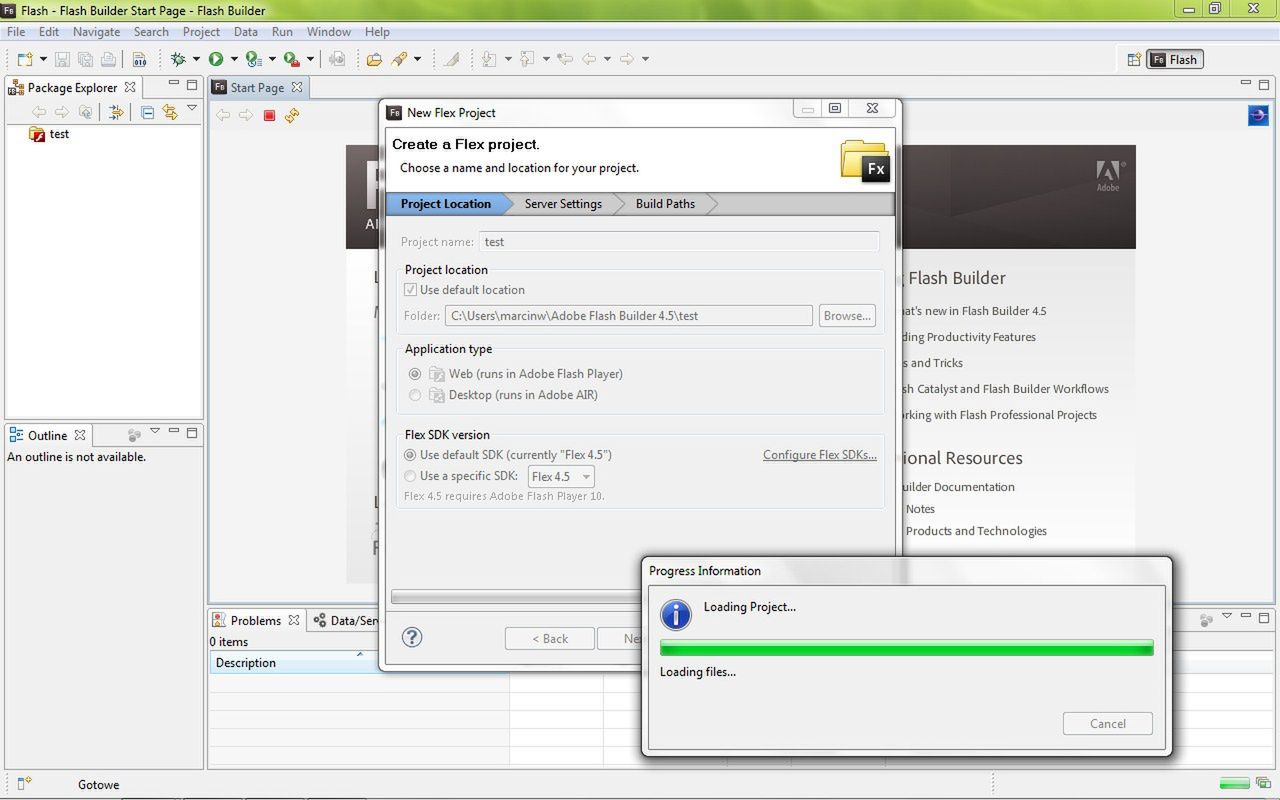The width and height of the screenshot is (1280, 800).
Task: Click the Save icon in main toolbar
Action: [x=62, y=59]
